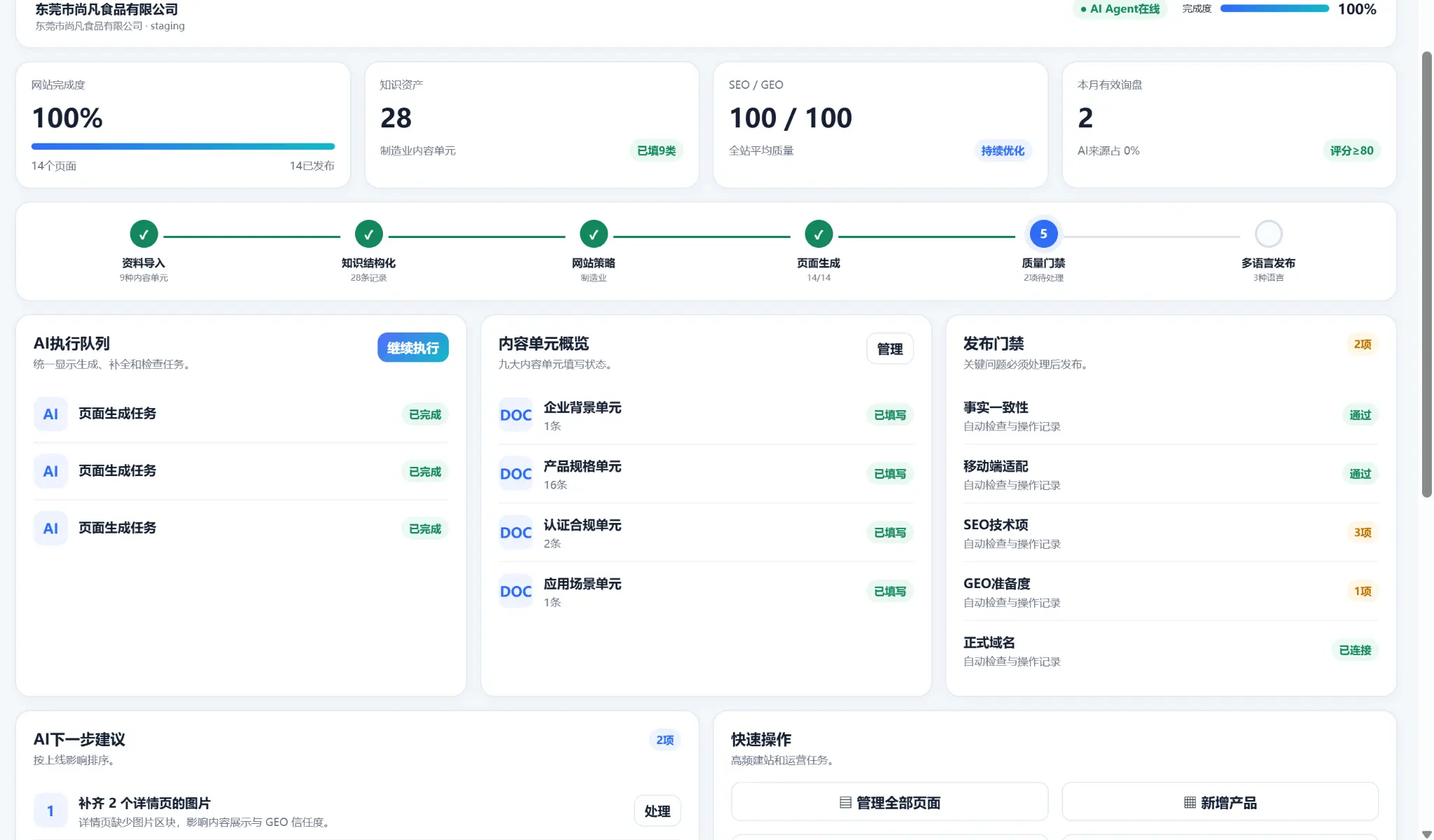Screen dimensions: 1434x840
Task: Select step 5 质量门禁 circle
Action: tap(1043, 234)
